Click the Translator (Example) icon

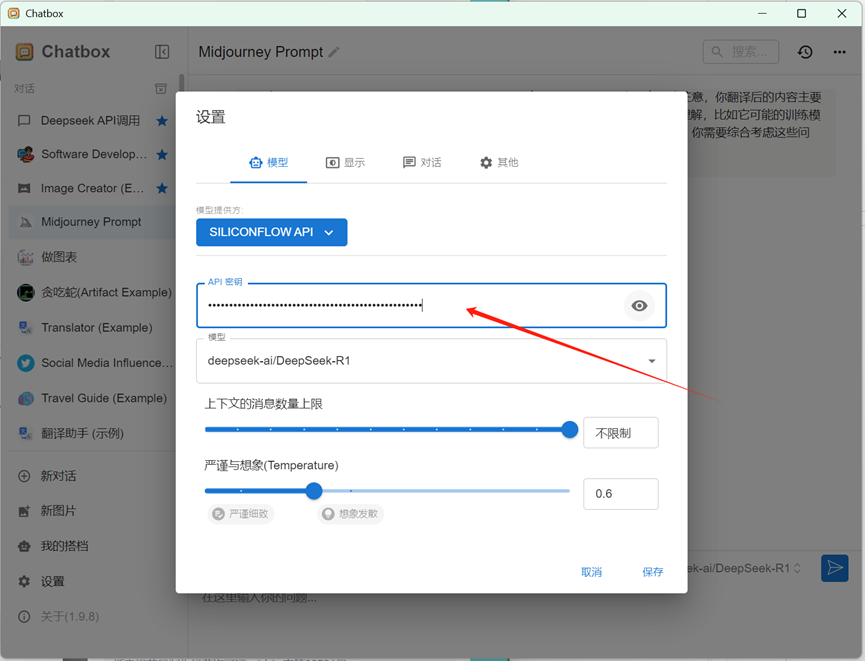tap(25, 328)
